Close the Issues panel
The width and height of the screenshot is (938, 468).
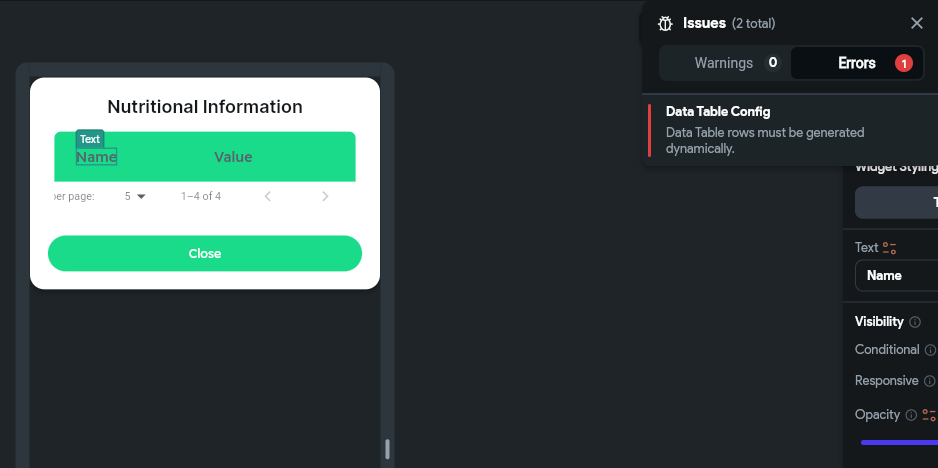pos(916,23)
